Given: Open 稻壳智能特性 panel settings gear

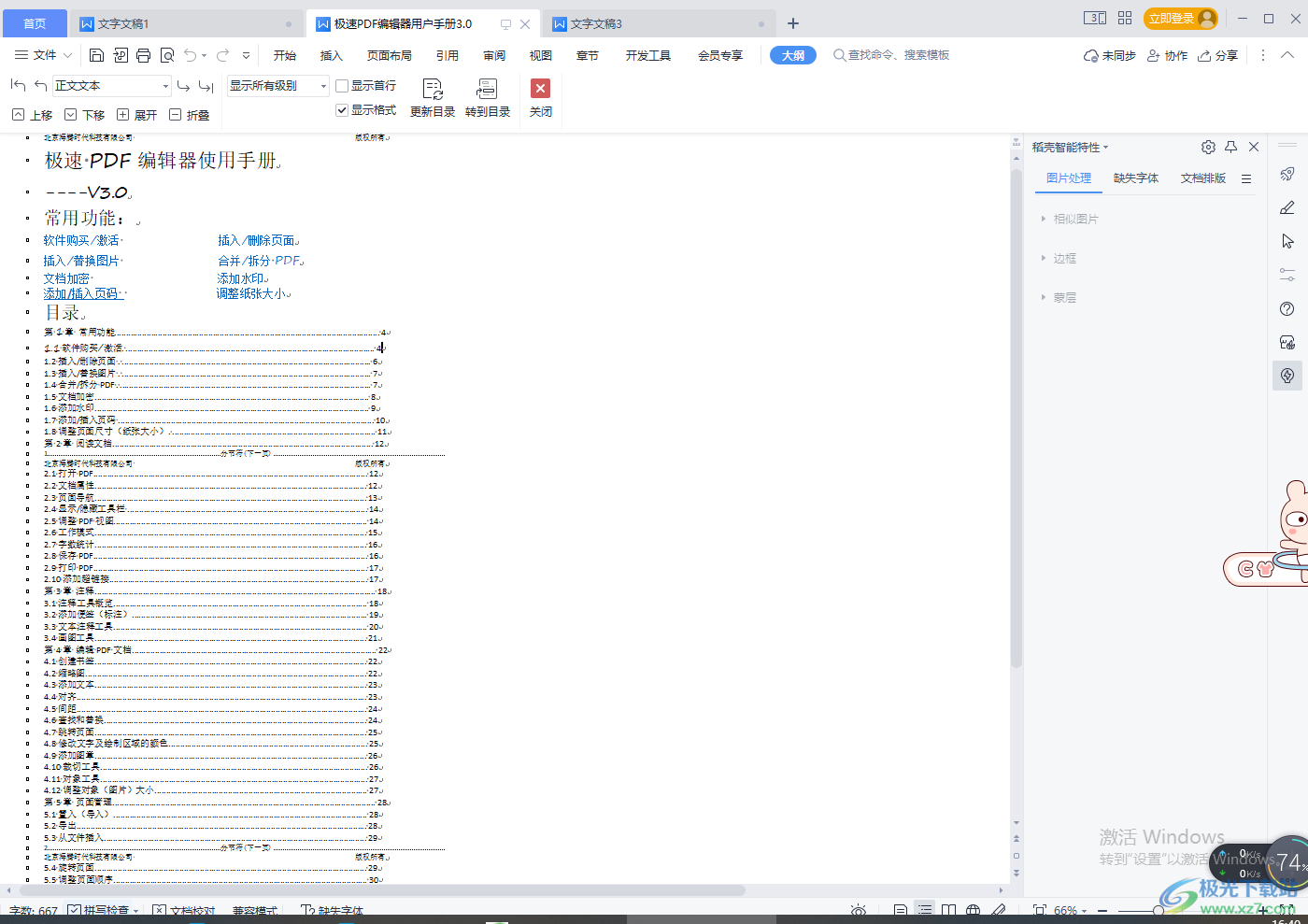Looking at the screenshot, I should [1208, 147].
